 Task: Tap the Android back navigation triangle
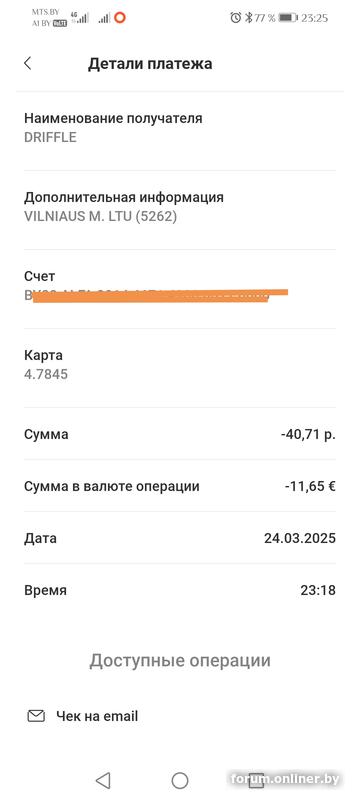coord(103,780)
